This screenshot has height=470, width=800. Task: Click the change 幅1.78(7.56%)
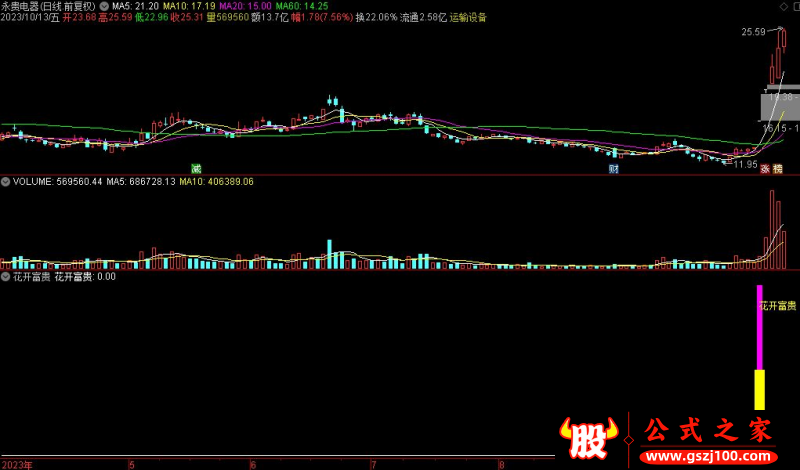(x=322, y=17)
